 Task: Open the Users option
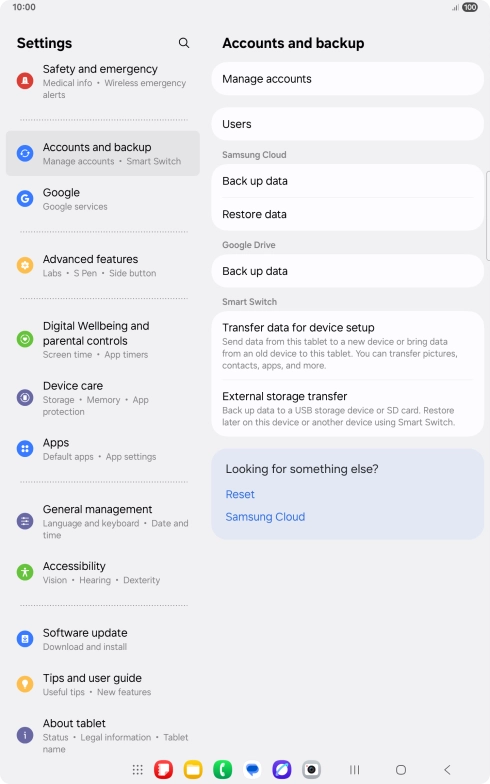point(348,124)
